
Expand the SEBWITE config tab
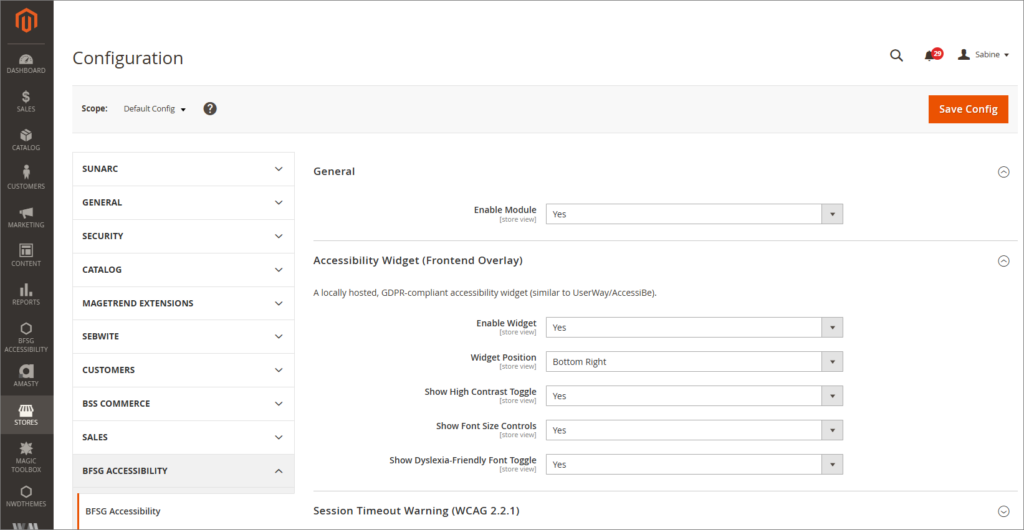coord(184,337)
